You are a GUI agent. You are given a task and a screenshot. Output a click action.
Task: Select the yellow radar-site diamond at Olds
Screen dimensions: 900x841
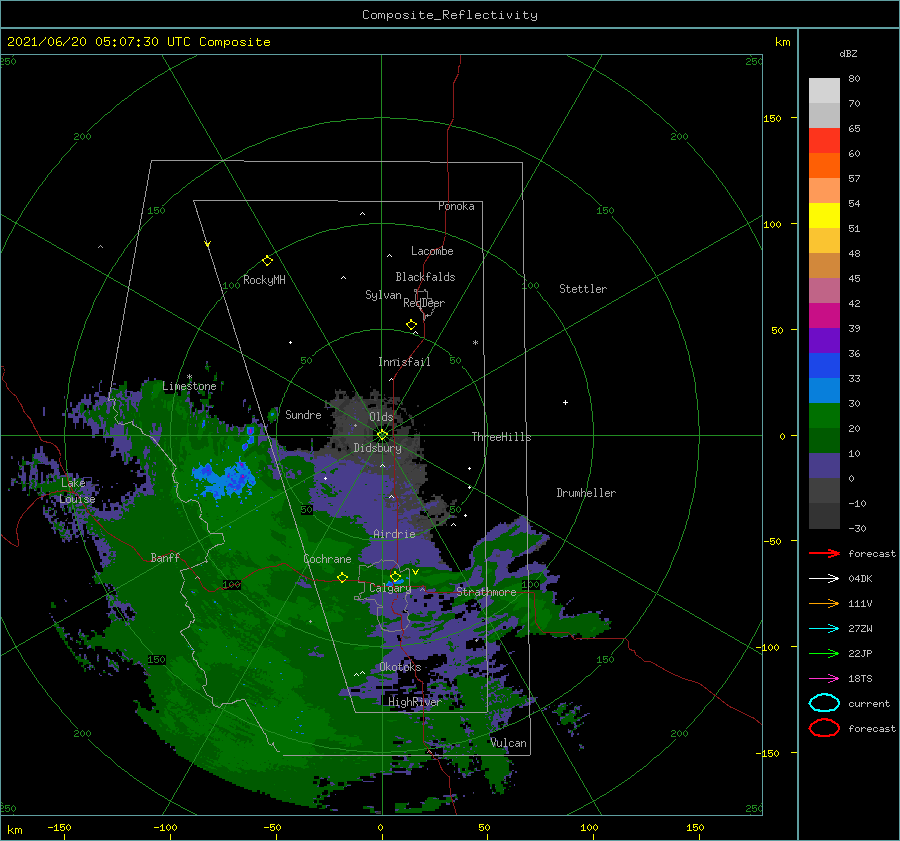pos(382,435)
